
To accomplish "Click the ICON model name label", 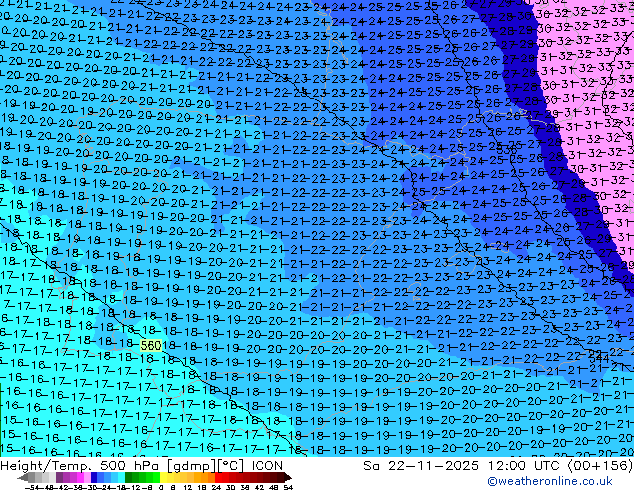I will (x=267, y=466).
